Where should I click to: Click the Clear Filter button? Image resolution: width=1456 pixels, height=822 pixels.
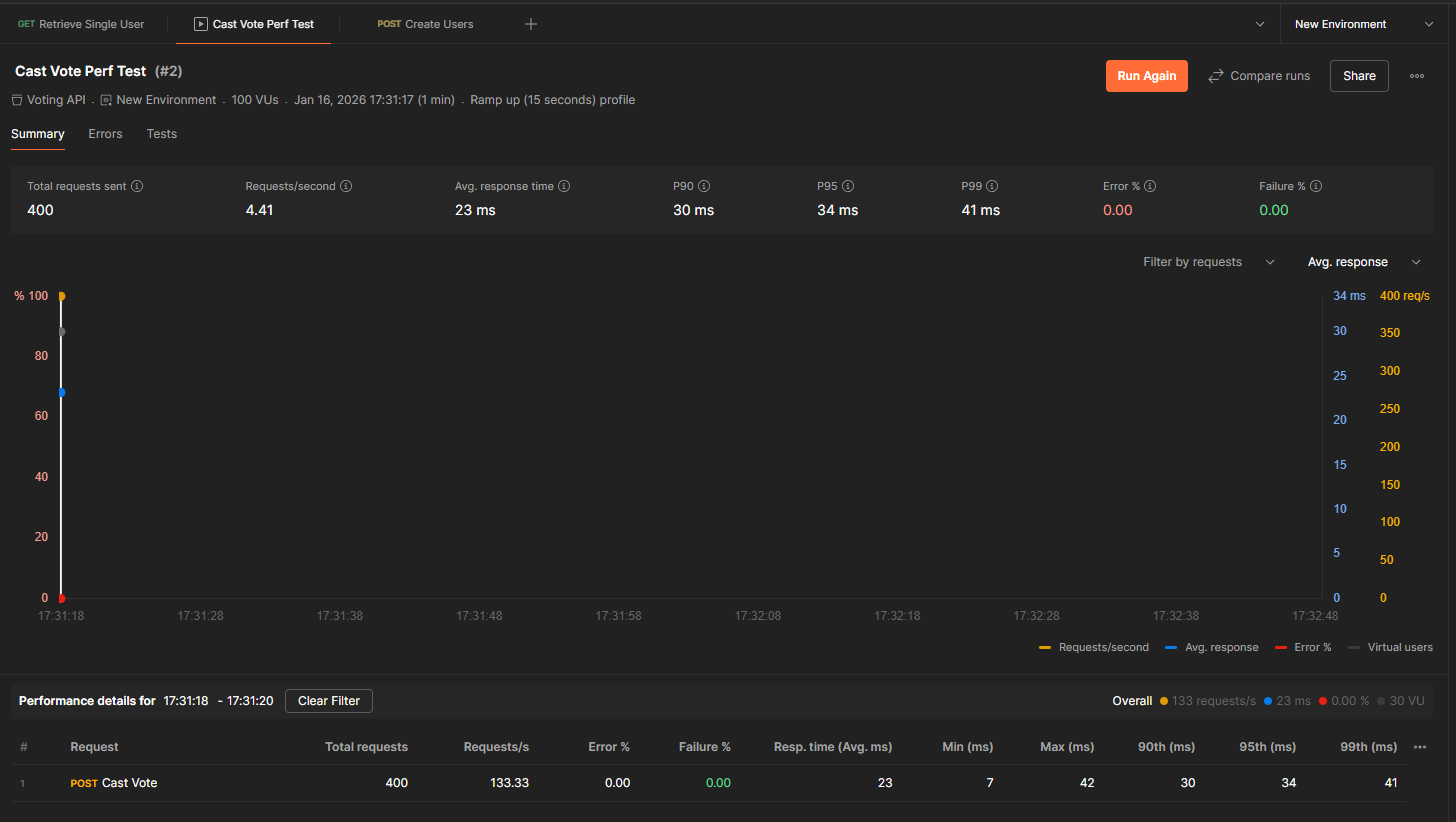pyautogui.click(x=329, y=701)
